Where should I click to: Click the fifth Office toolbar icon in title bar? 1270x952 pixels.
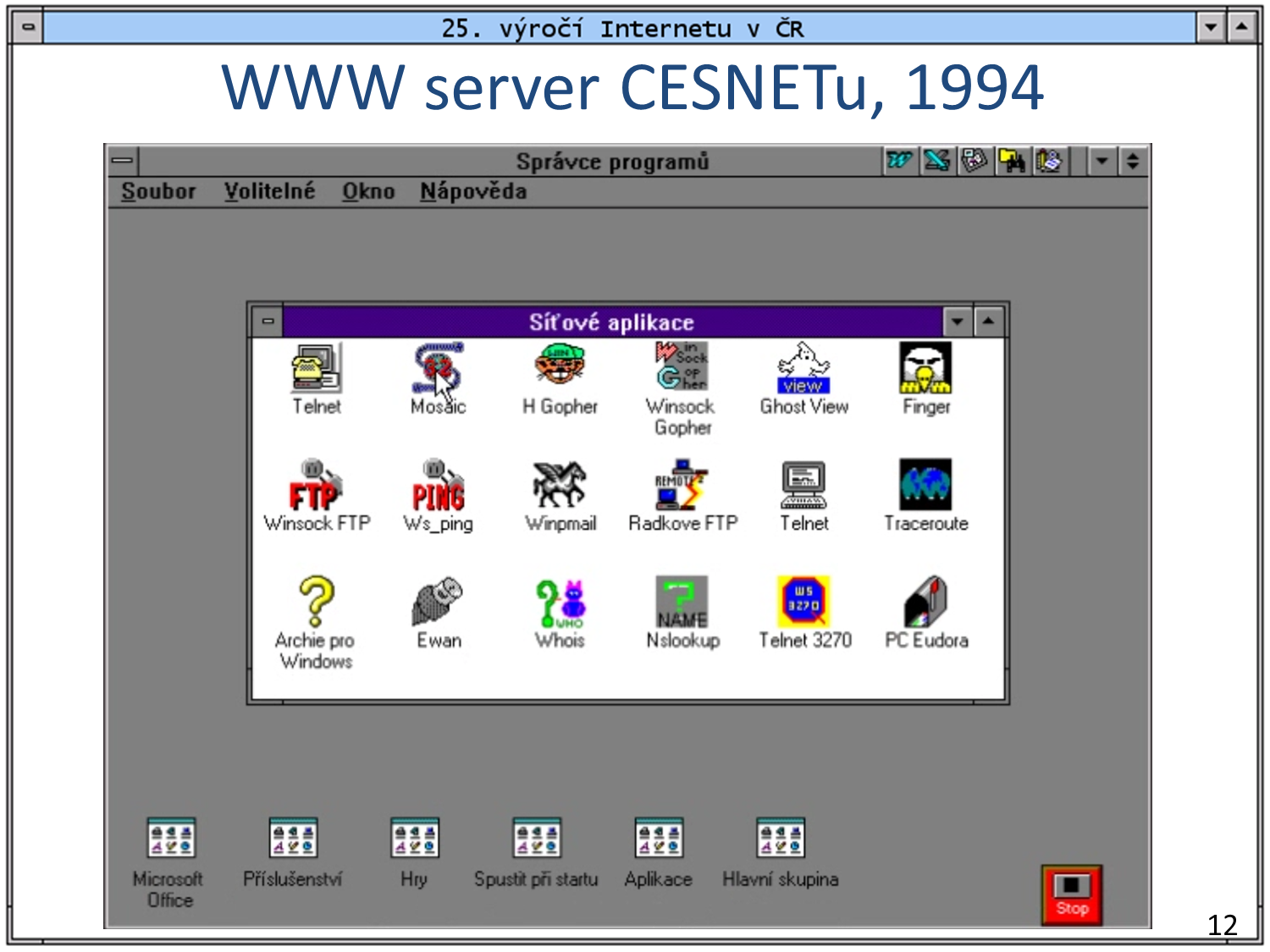[1048, 160]
